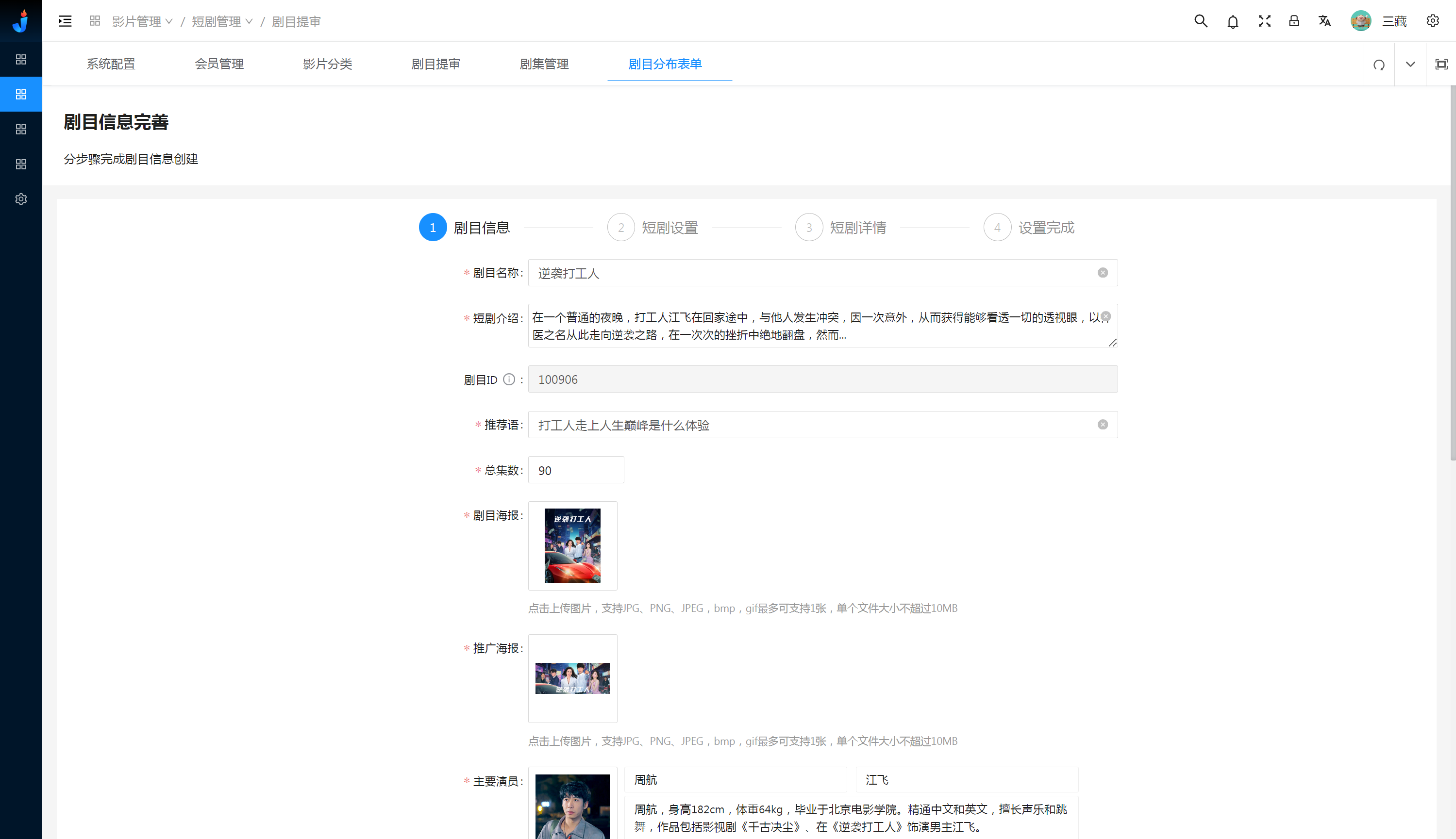Click the info icon beside 剧目ID

point(508,379)
